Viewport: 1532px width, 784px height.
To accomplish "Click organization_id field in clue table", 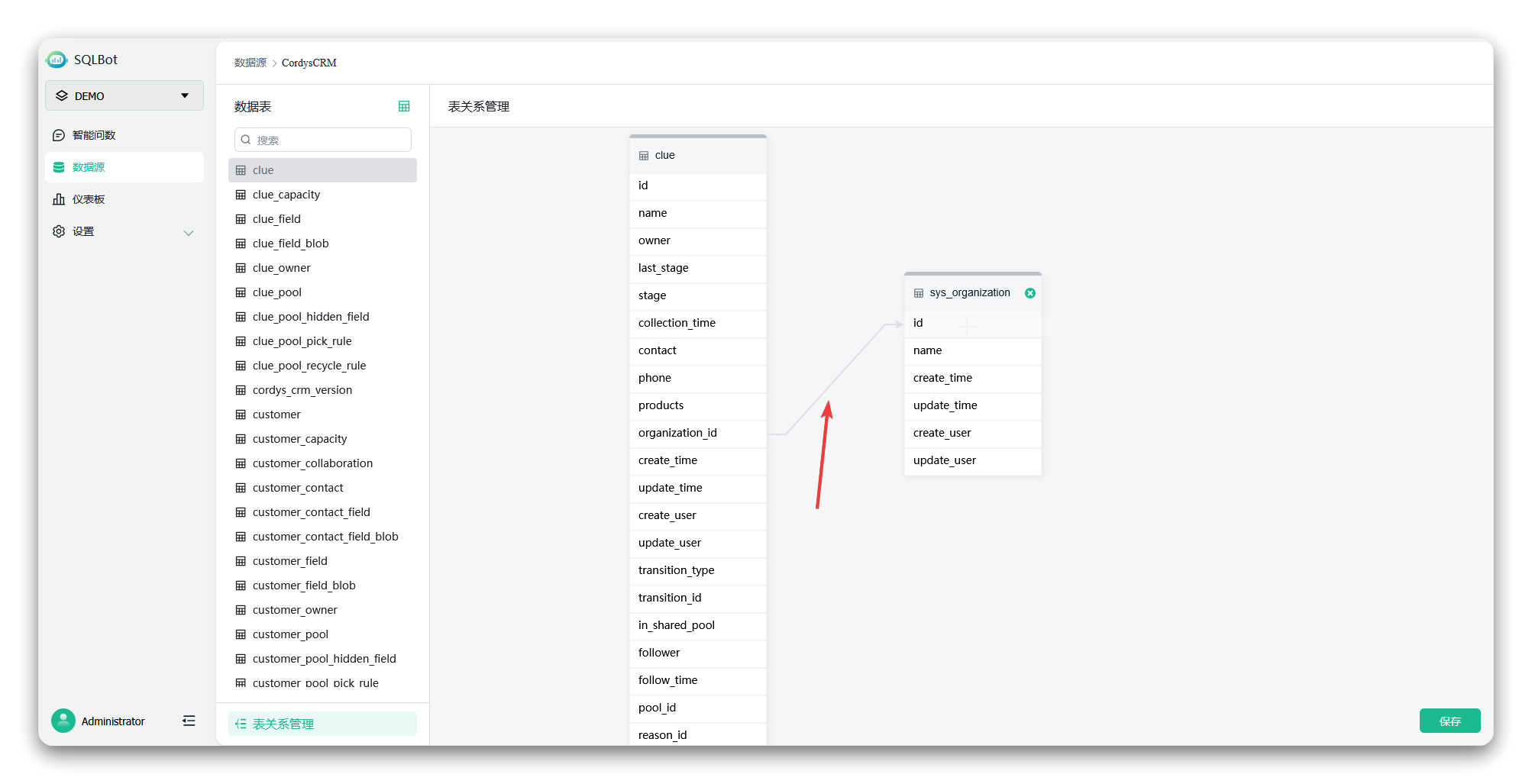I will coord(677,433).
